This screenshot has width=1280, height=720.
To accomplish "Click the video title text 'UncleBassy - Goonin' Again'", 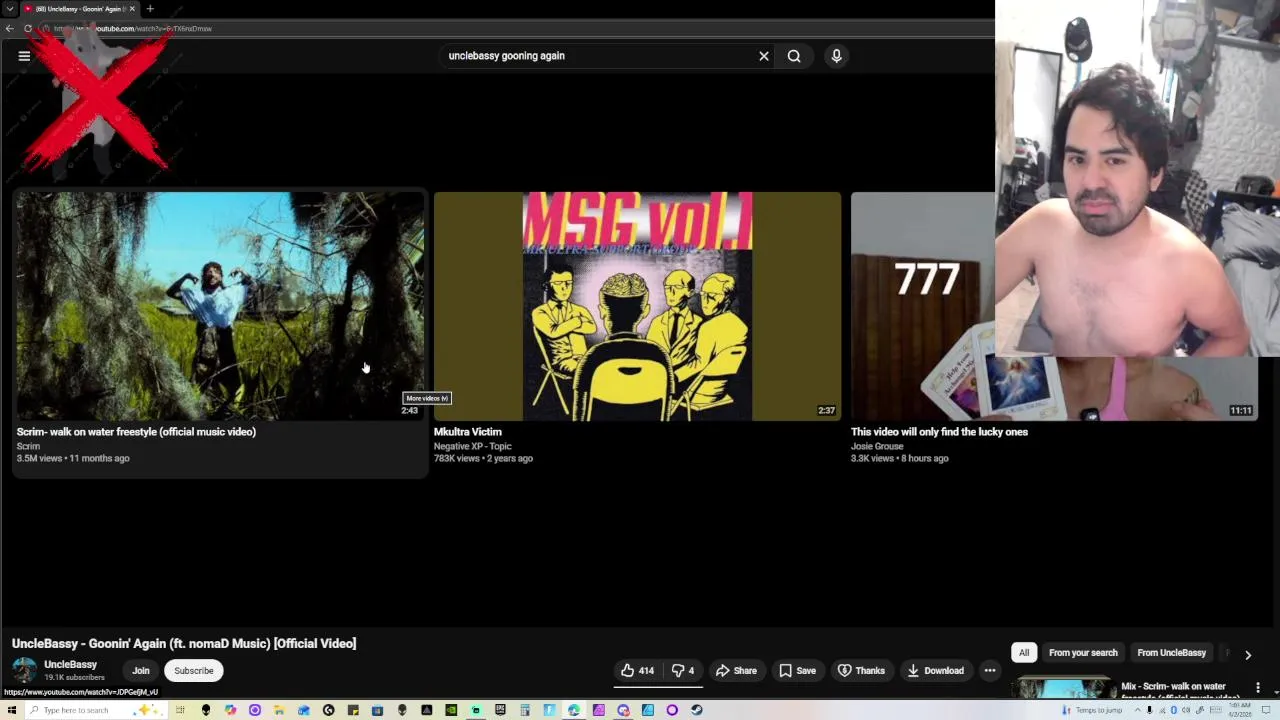I will (x=184, y=644).
